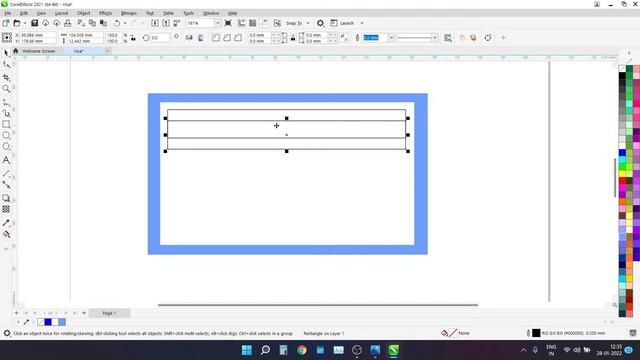Open the Options gear icon
Viewport: 640px width, 360px height.
coord(320,23)
